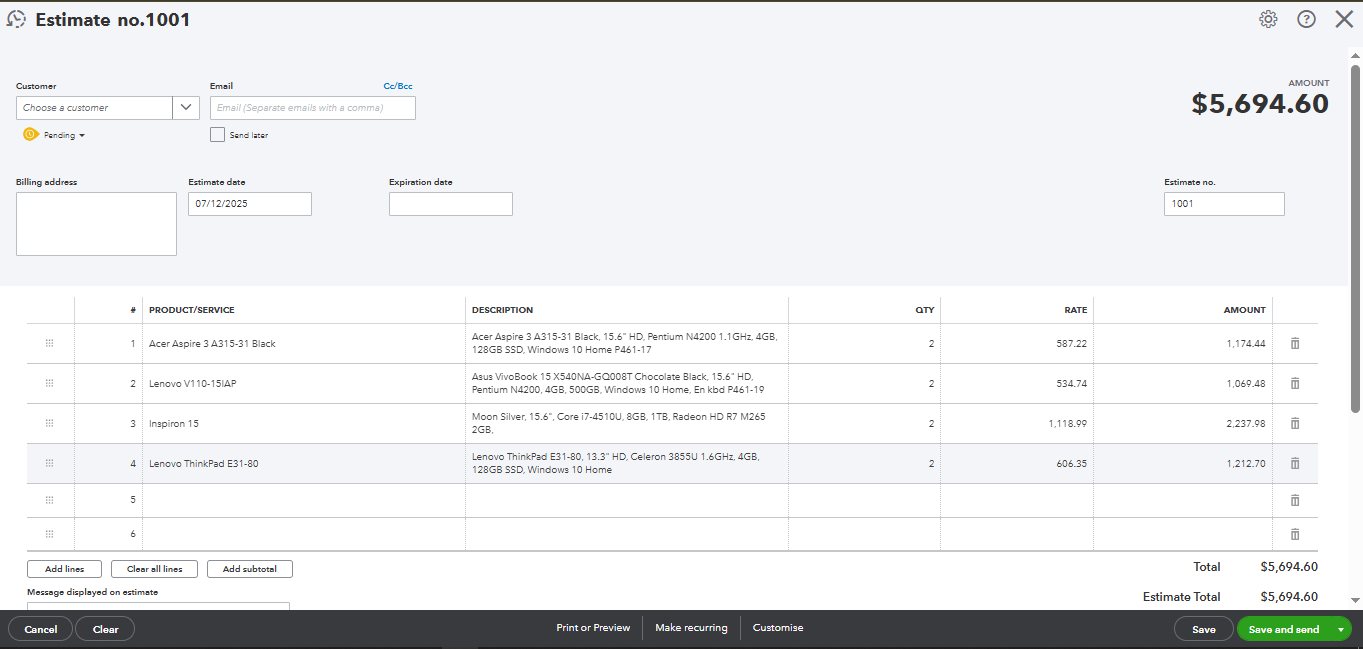The image size is (1363, 649).
Task: Delete empty row 6 with trash icon
Action: click(1295, 534)
